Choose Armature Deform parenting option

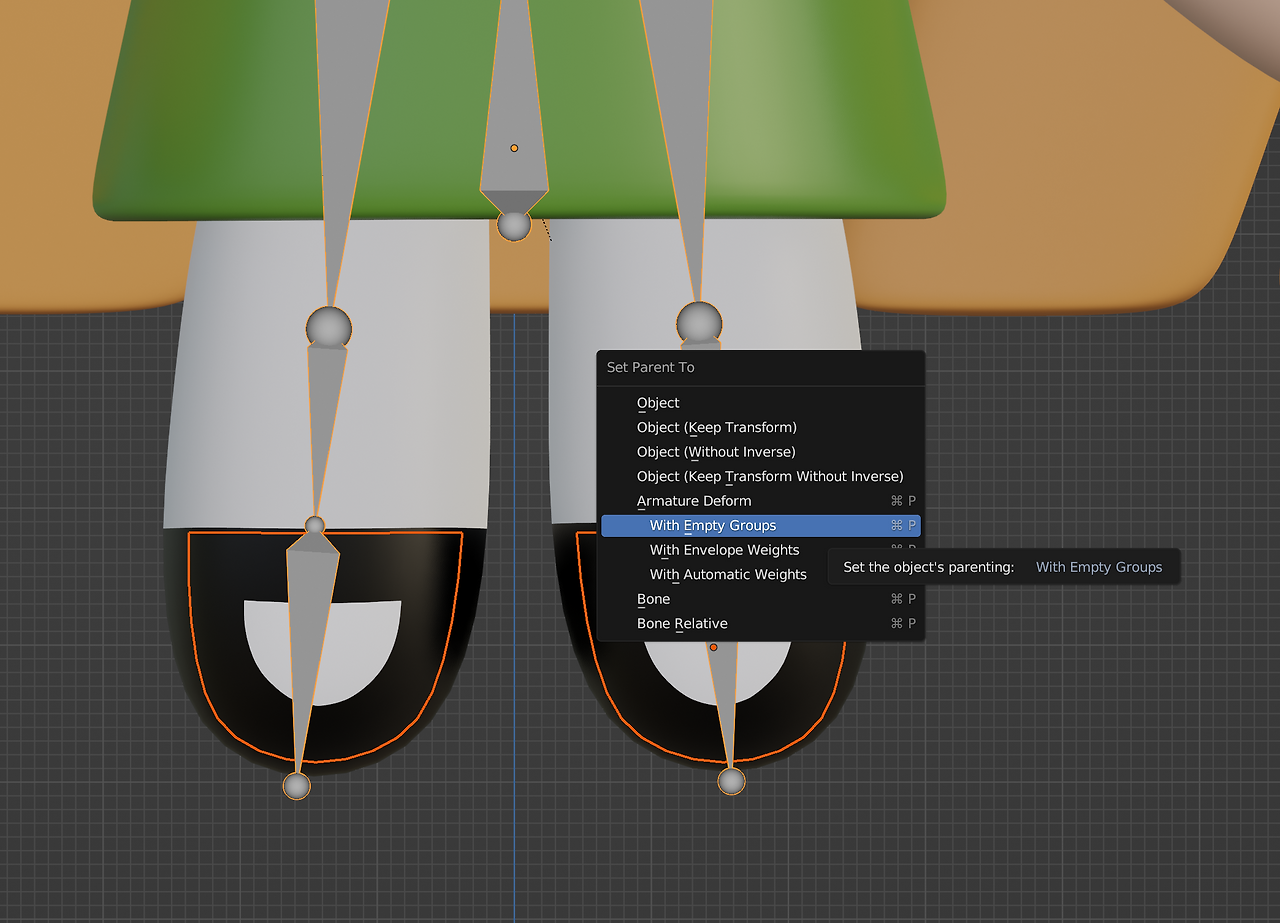pyautogui.click(x=760, y=501)
